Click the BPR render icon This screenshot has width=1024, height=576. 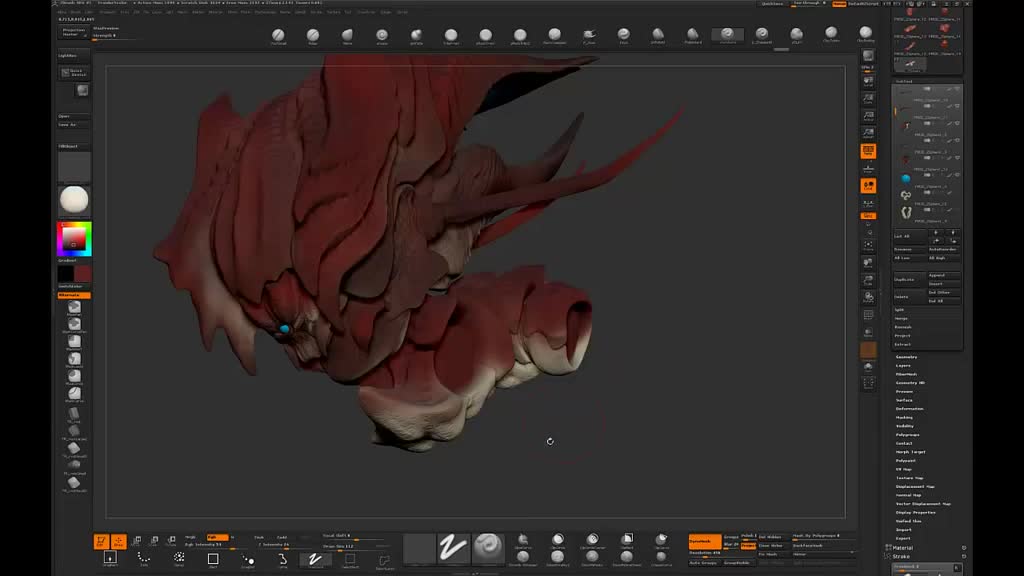click(x=868, y=56)
